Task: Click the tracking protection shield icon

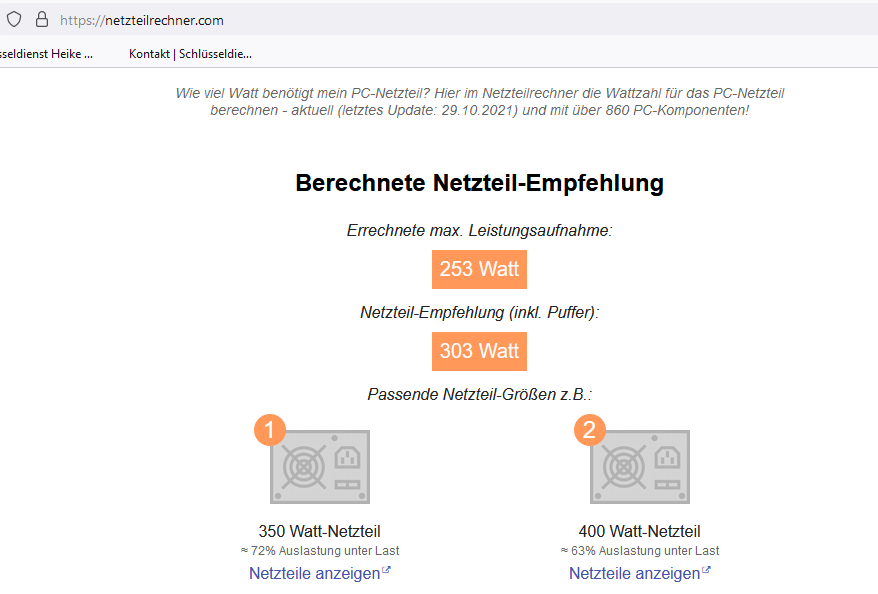Action: coord(14,19)
